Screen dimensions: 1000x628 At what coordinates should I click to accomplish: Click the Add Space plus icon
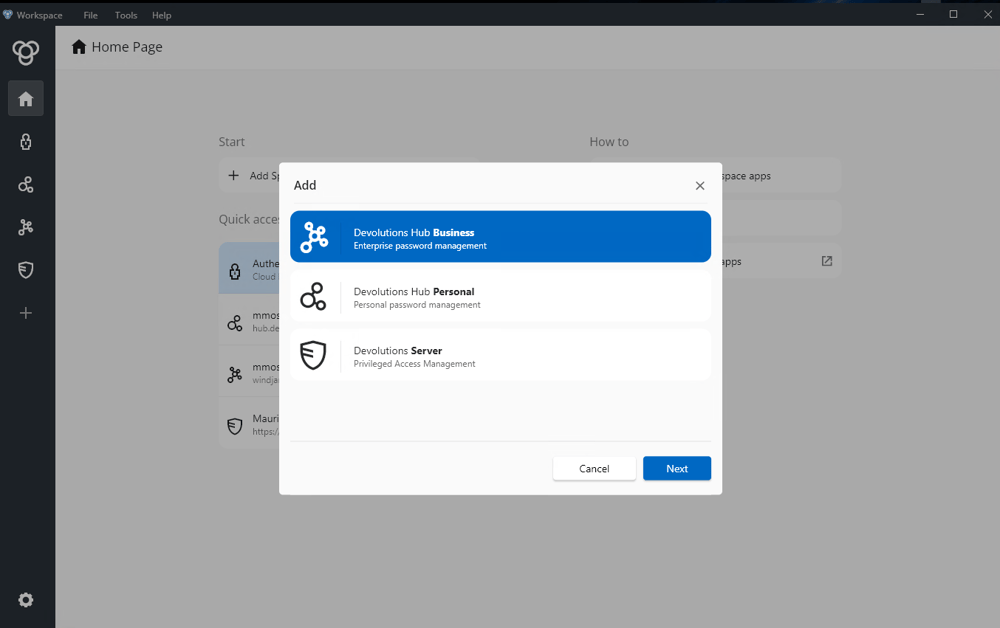point(233,175)
